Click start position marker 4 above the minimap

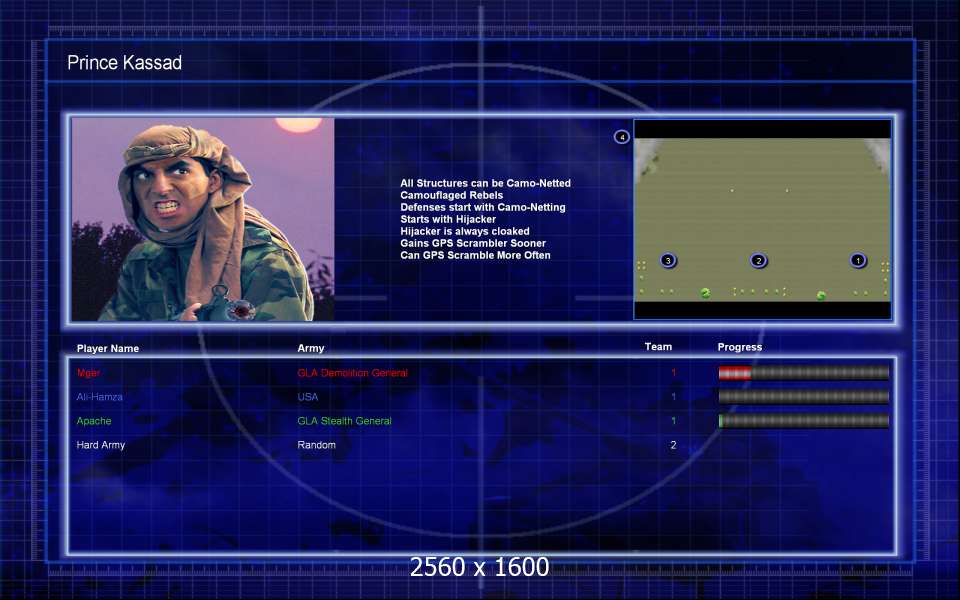(x=621, y=137)
